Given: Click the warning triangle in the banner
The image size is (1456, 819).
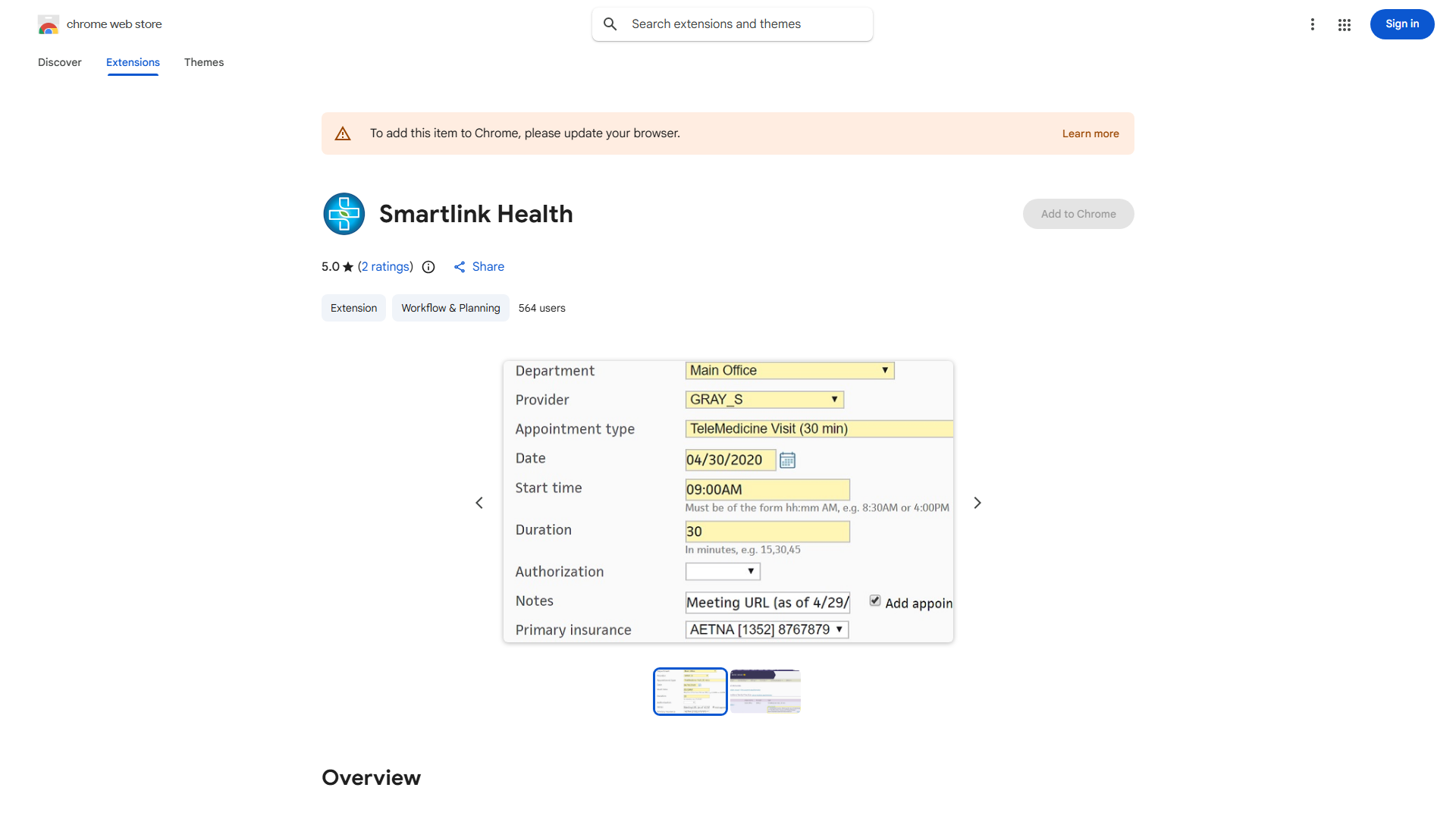Looking at the screenshot, I should coord(343,133).
